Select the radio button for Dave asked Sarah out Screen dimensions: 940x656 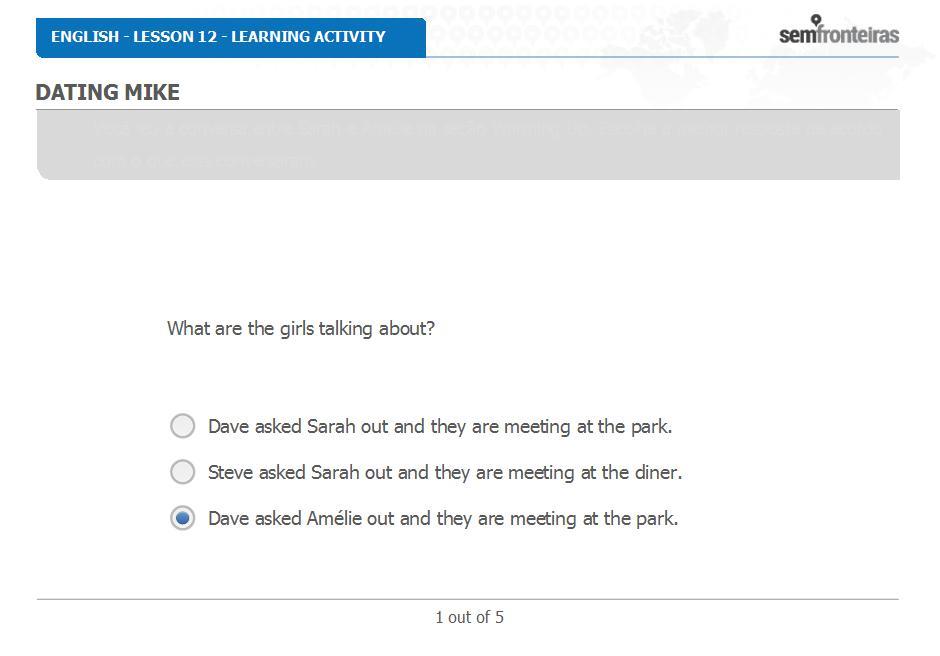coord(182,426)
